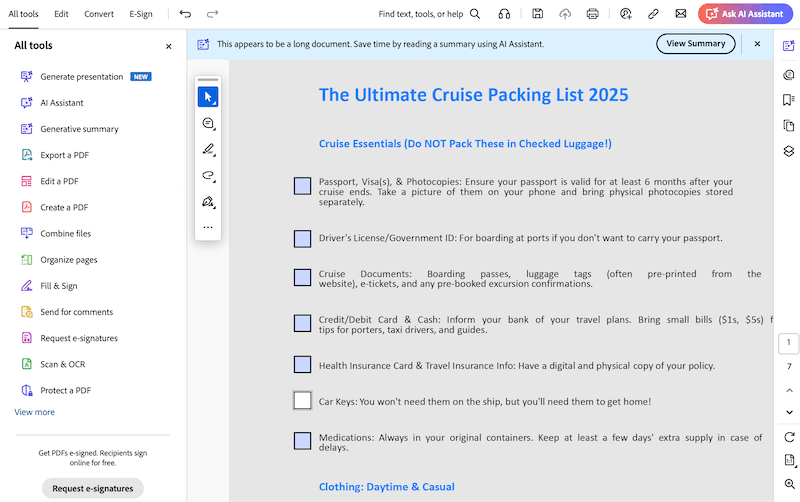Select the arrow selection tool

(x=208, y=97)
